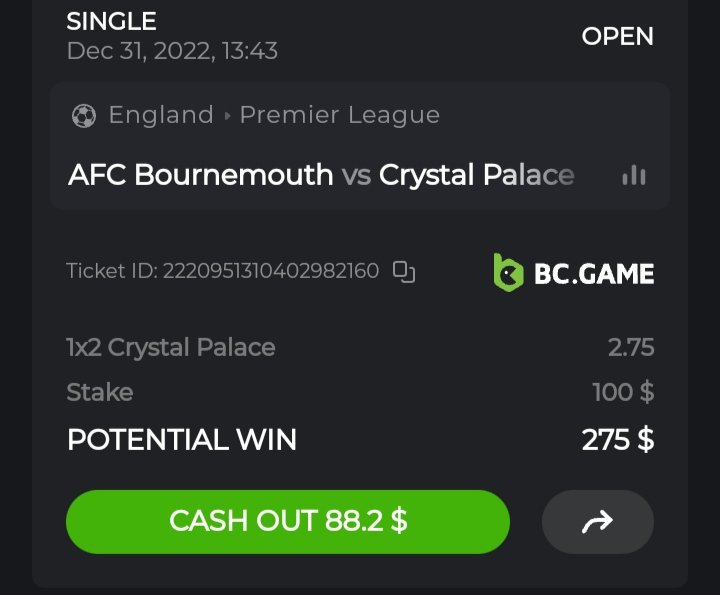Open the Premier League link
The width and height of the screenshot is (720, 595).
tap(339, 115)
